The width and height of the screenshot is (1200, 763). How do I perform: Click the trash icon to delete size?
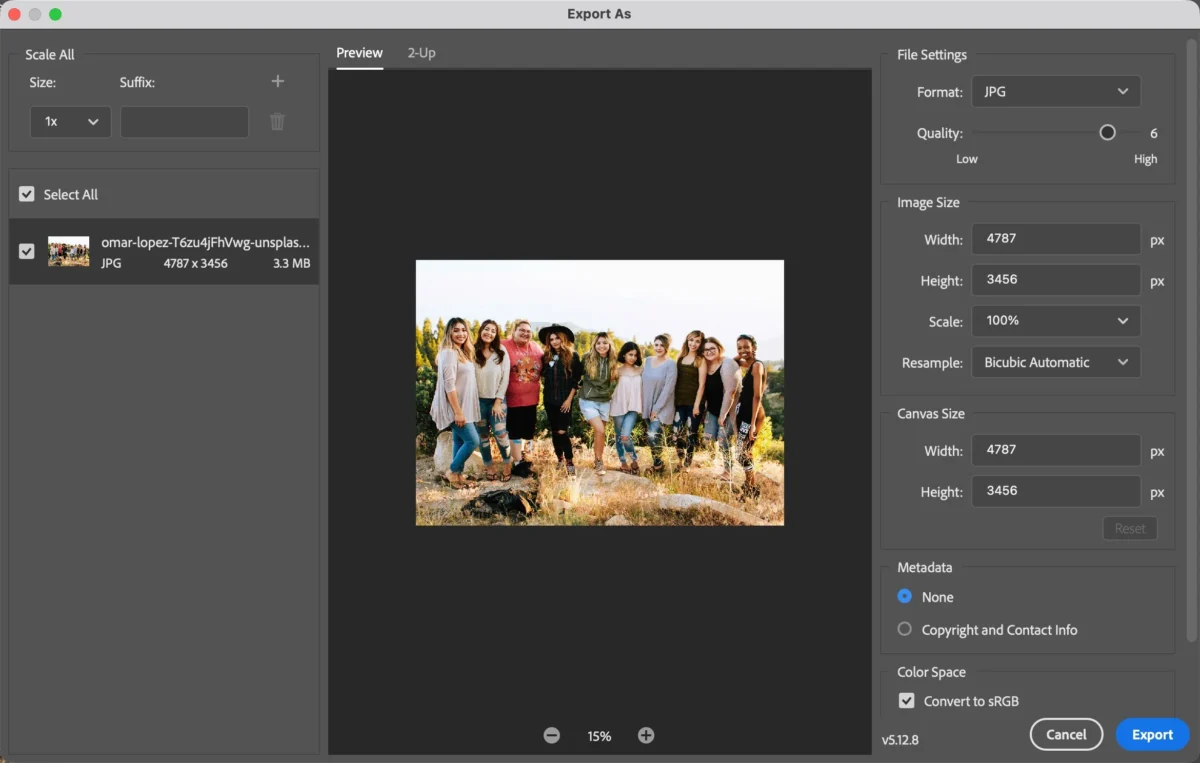click(x=278, y=122)
